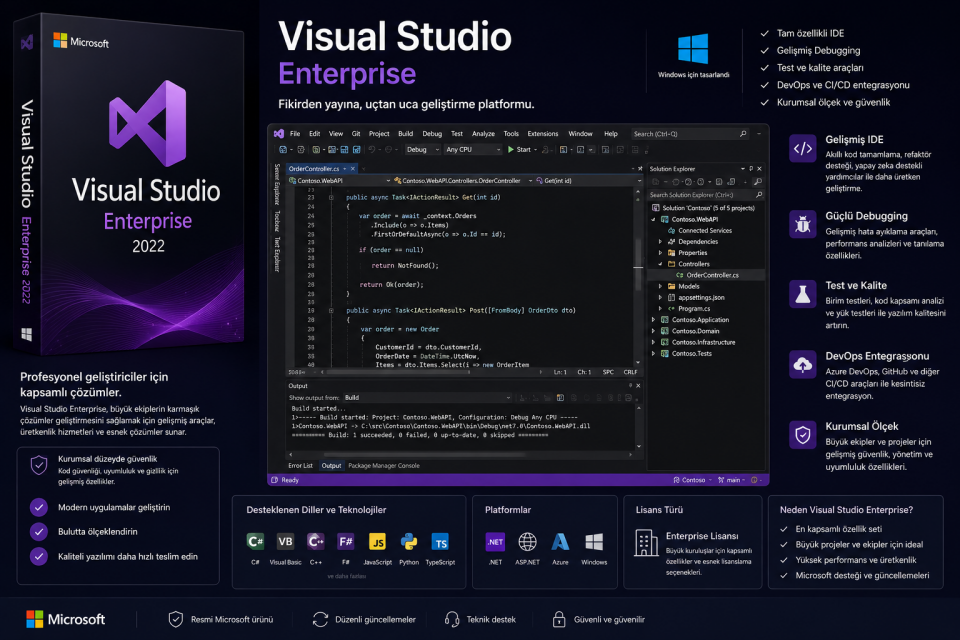
Task: Close the OrderController.cs tab
Action: [x=353, y=168]
